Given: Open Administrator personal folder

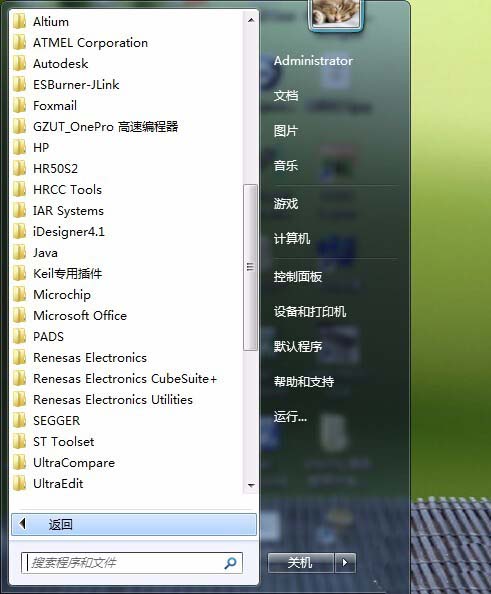Looking at the screenshot, I should 313,61.
